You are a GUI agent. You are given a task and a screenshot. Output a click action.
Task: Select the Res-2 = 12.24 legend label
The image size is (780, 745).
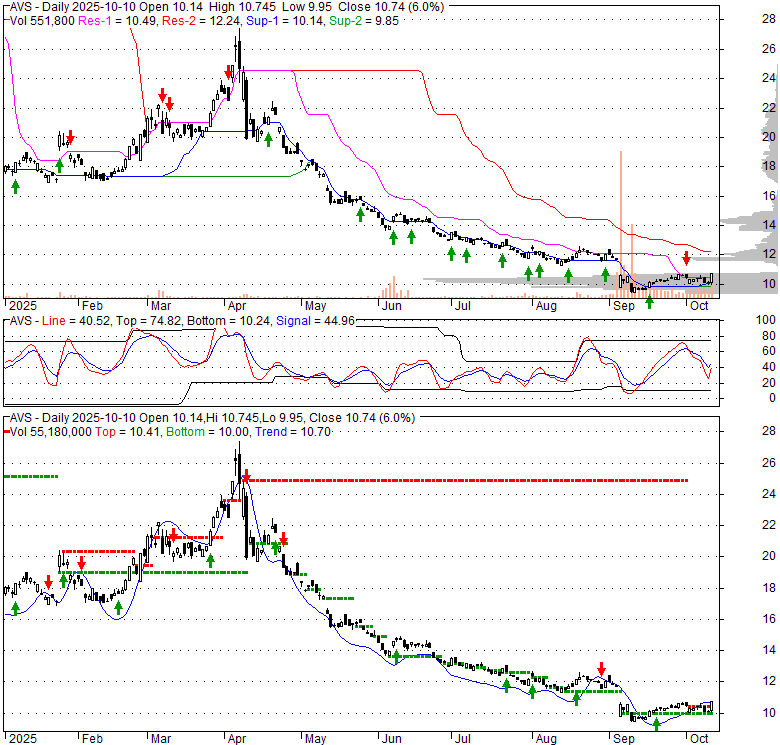pyautogui.click(x=191, y=19)
